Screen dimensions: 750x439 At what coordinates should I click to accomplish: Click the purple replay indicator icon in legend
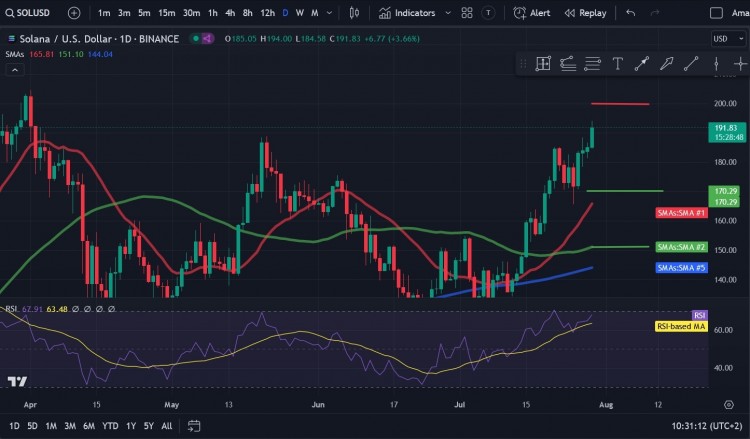tap(208, 39)
